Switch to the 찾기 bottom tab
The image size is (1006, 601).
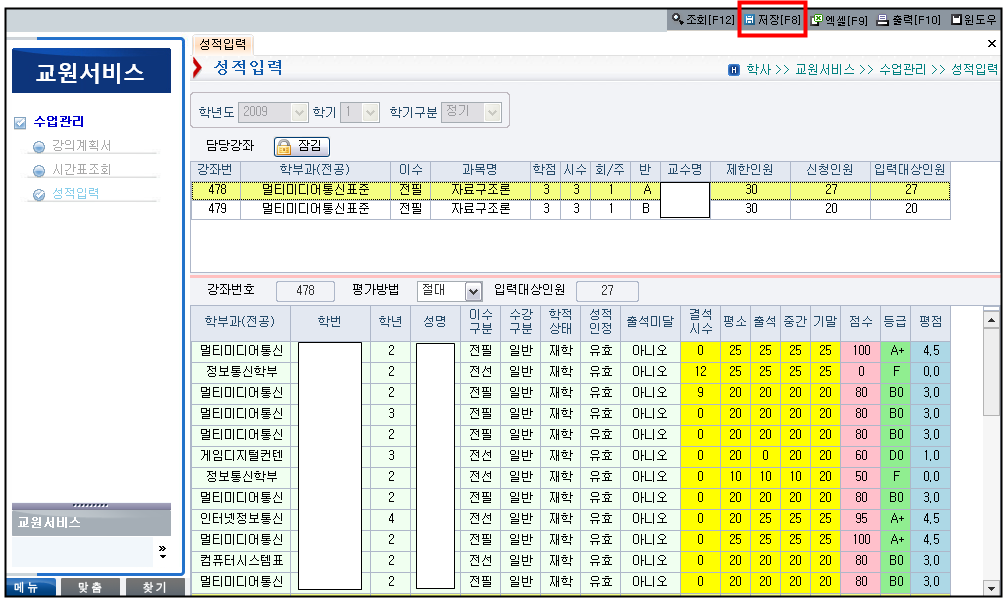click(x=155, y=587)
